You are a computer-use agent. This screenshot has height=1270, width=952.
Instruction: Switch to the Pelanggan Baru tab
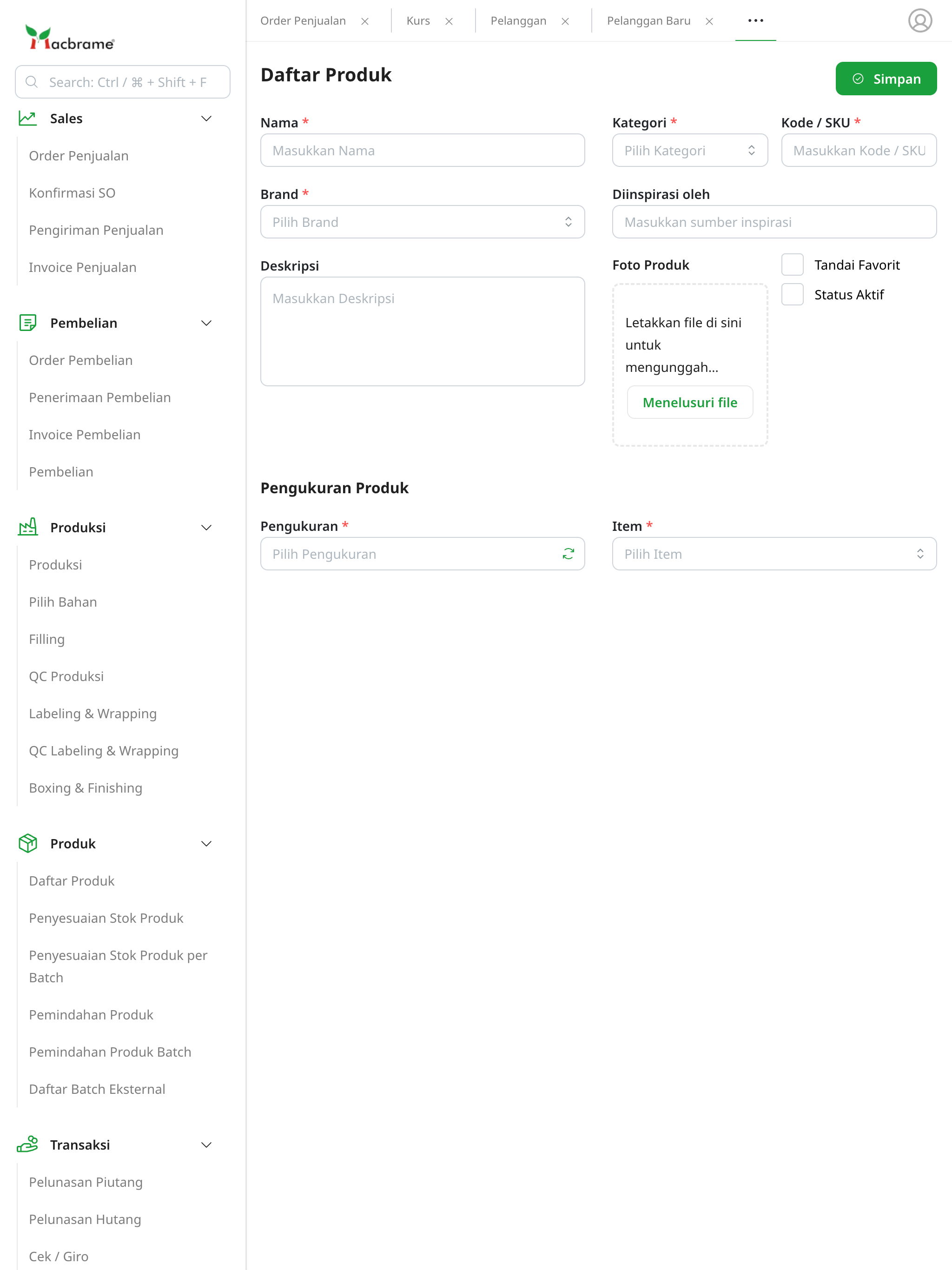coord(648,21)
